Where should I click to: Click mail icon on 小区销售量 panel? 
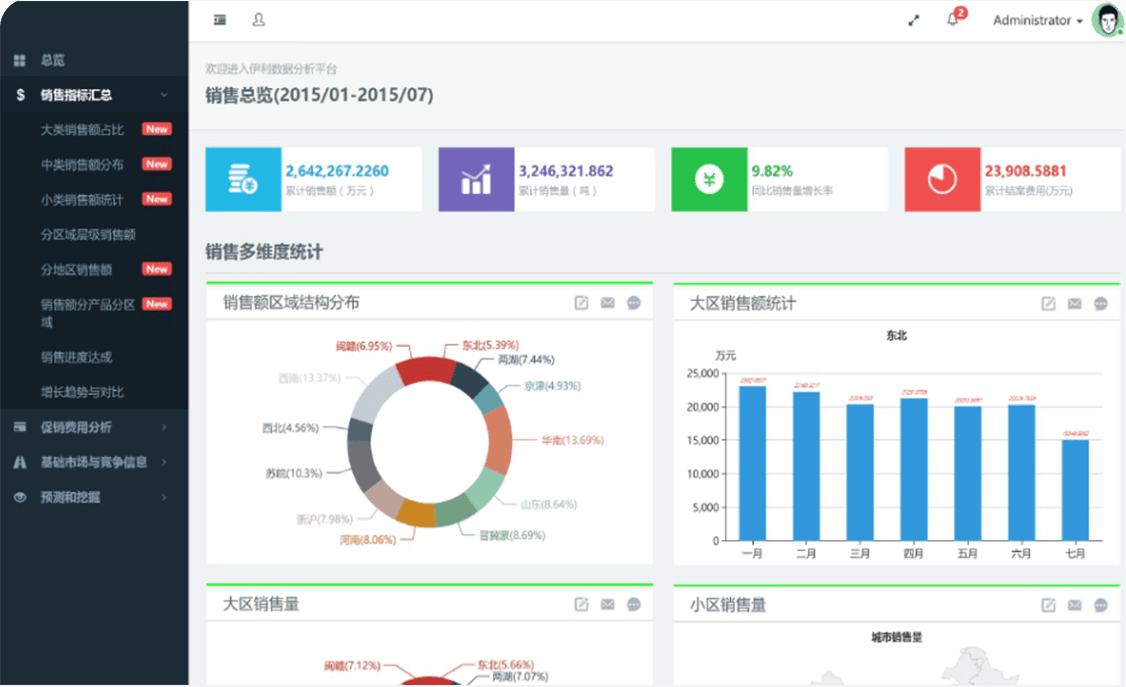pyautogui.click(x=1074, y=605)
